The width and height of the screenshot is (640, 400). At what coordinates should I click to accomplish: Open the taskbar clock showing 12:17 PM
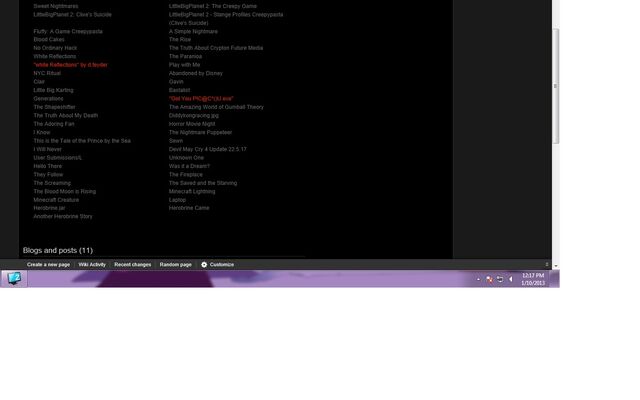pos(533,279)
